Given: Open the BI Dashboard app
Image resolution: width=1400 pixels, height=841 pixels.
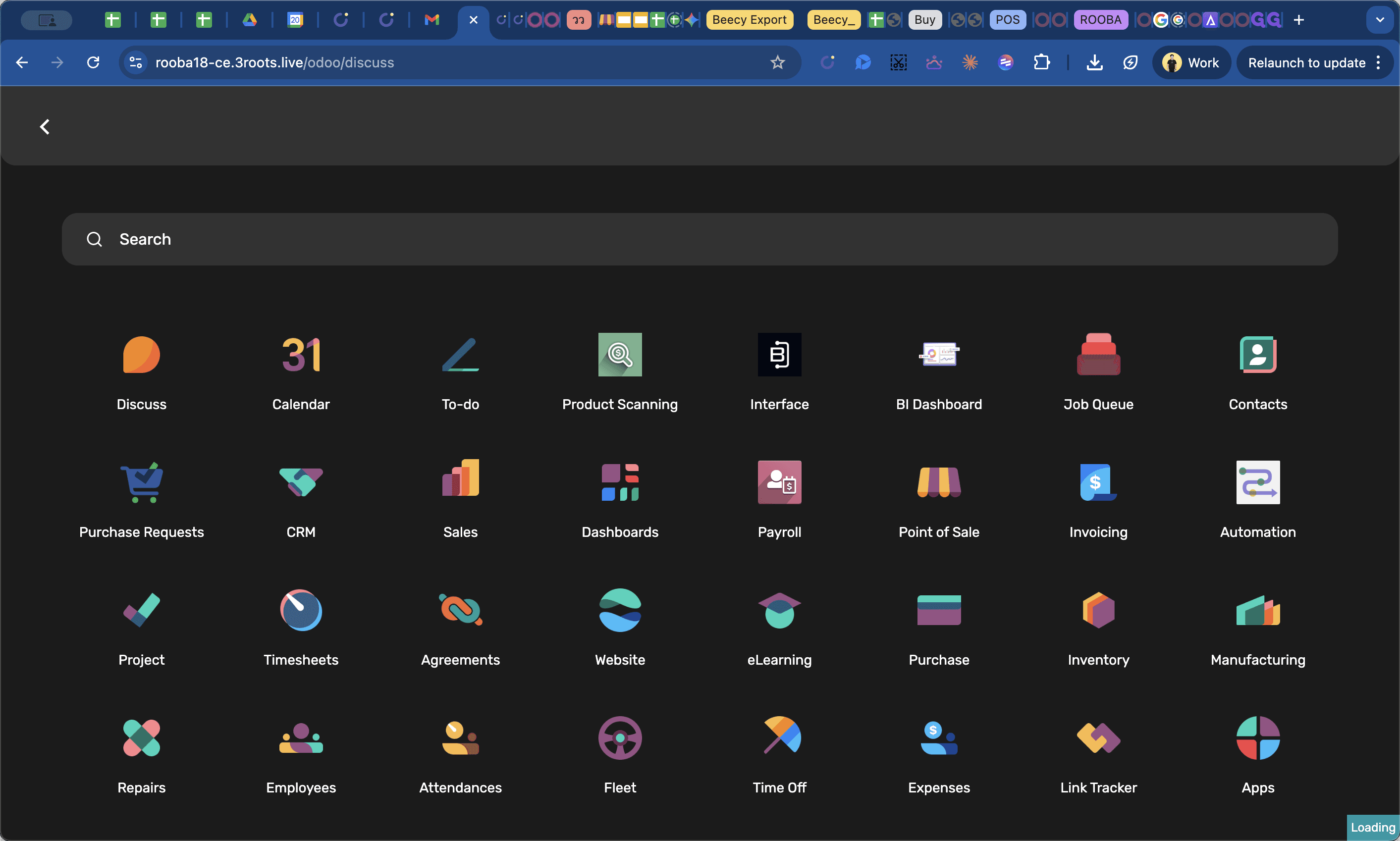Looking at the screenshot, I should point(939,371).
